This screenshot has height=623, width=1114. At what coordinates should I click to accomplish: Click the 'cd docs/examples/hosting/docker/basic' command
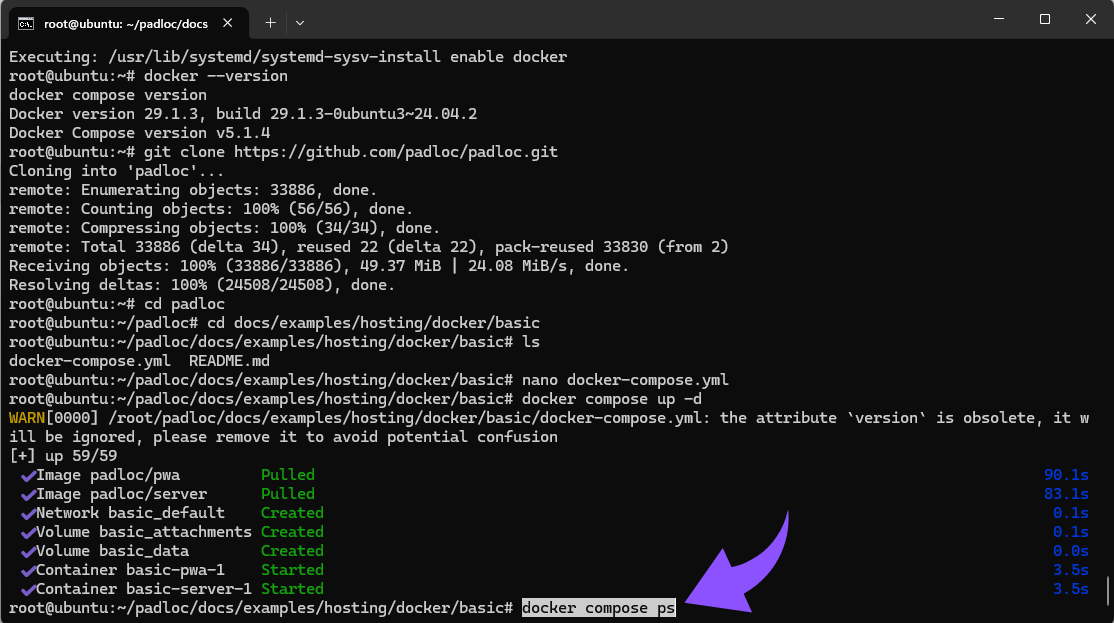coord(374,323)
